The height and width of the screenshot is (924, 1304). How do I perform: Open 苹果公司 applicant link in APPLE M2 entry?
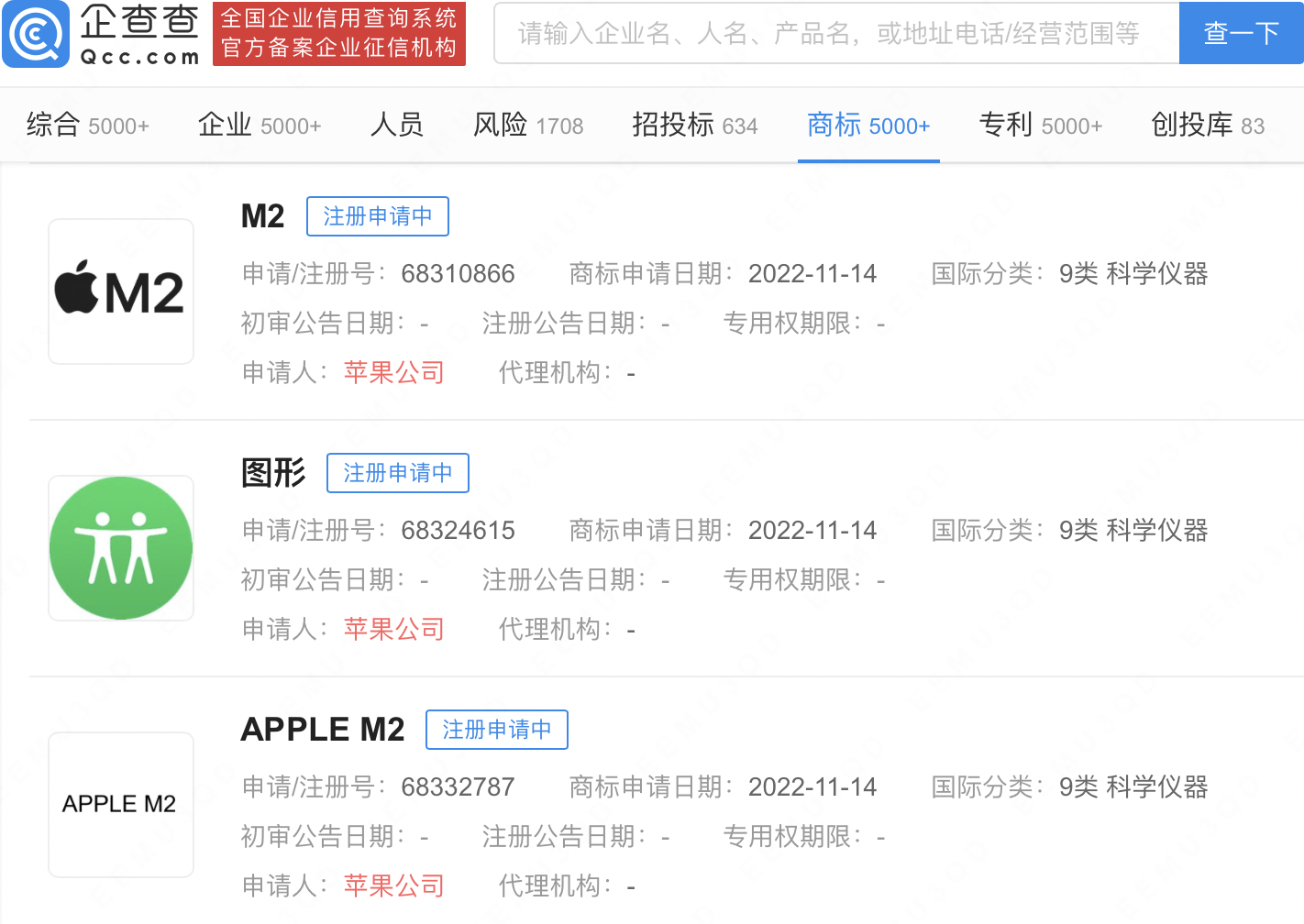coord(394,885)
